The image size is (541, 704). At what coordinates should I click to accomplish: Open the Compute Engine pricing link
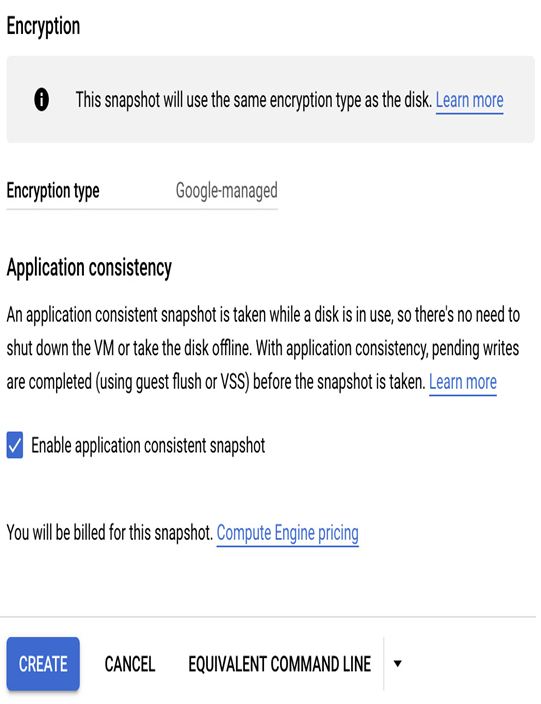coord(287,533)
